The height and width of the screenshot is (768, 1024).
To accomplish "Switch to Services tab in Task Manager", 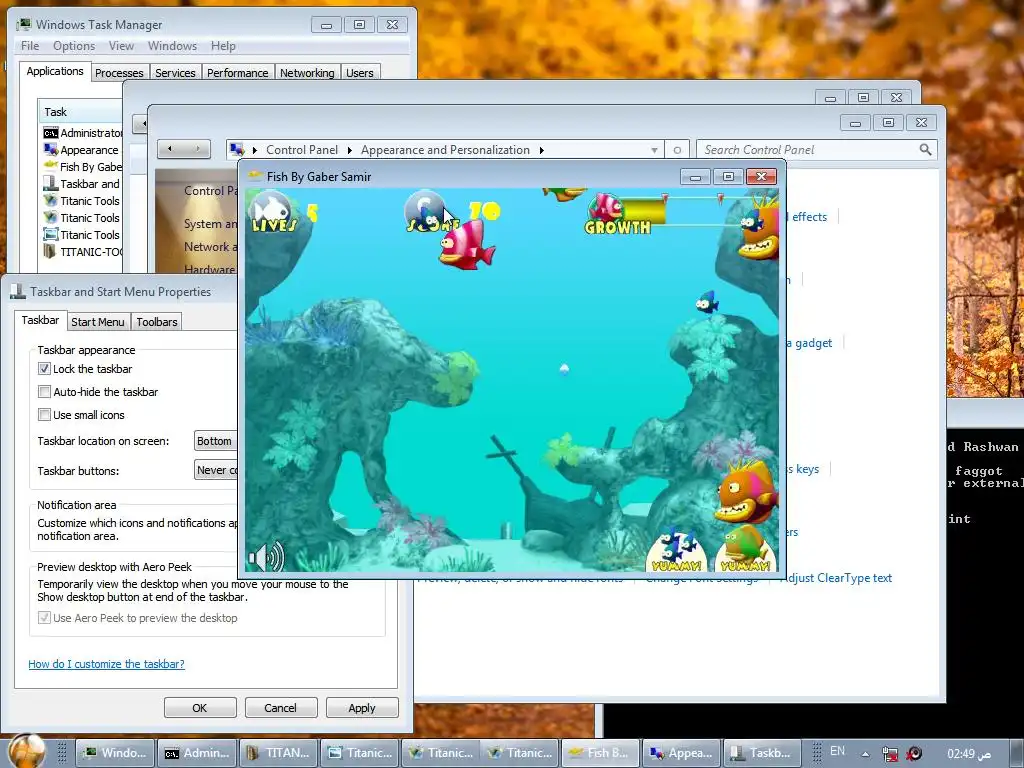I will click(175, 72).
